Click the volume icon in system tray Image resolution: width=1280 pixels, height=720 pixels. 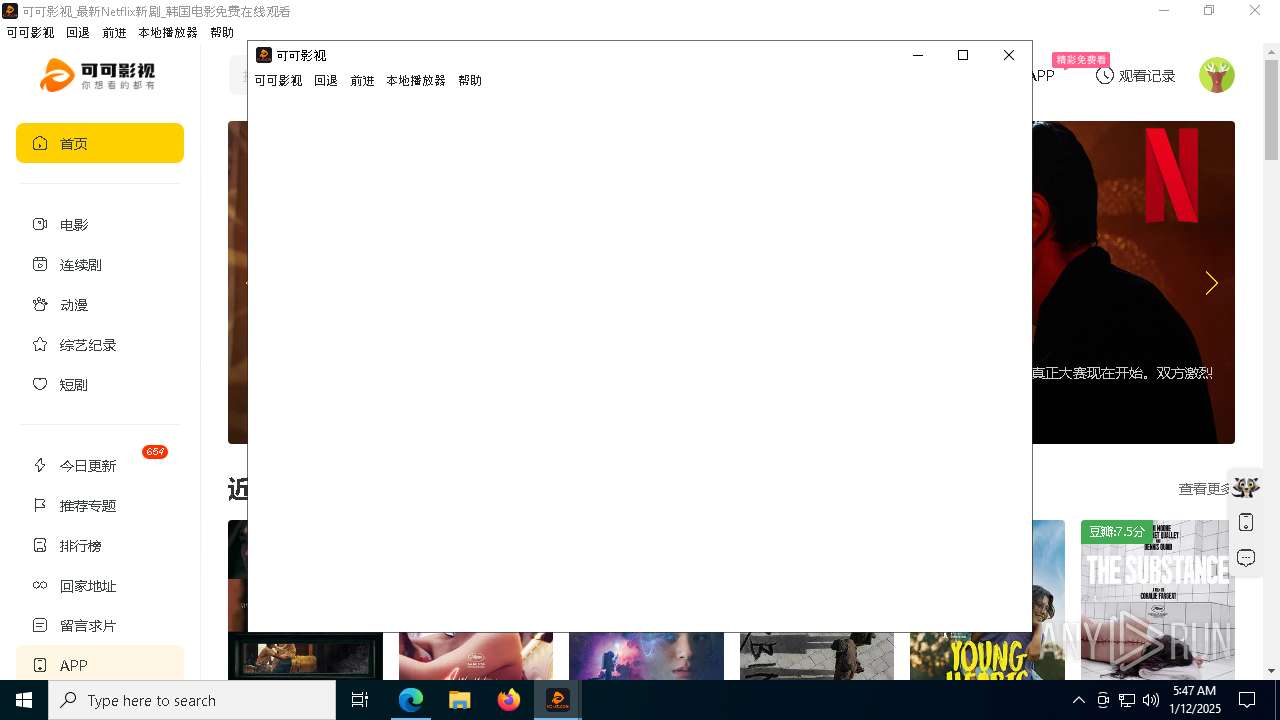click(1151, 700)
